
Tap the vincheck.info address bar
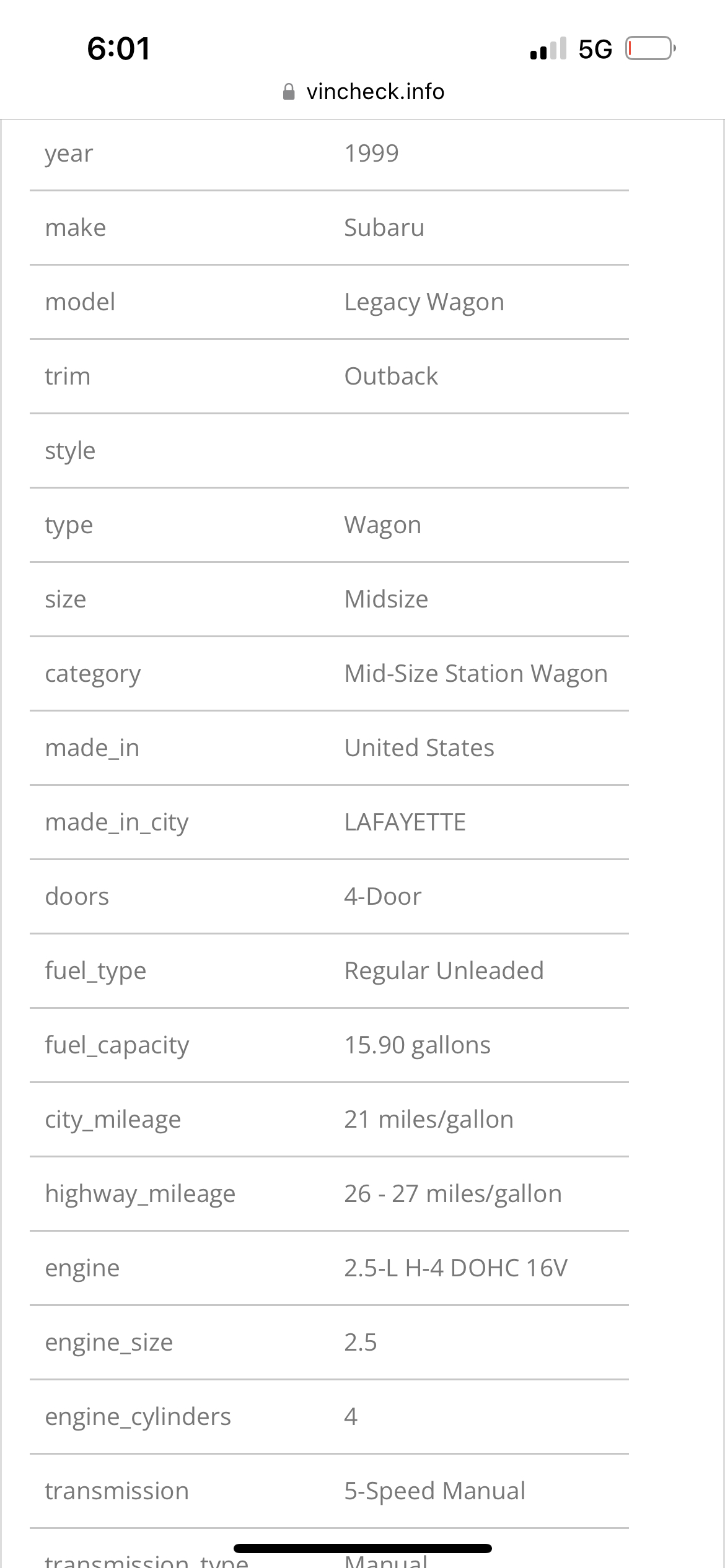click(x=375, y=92)
